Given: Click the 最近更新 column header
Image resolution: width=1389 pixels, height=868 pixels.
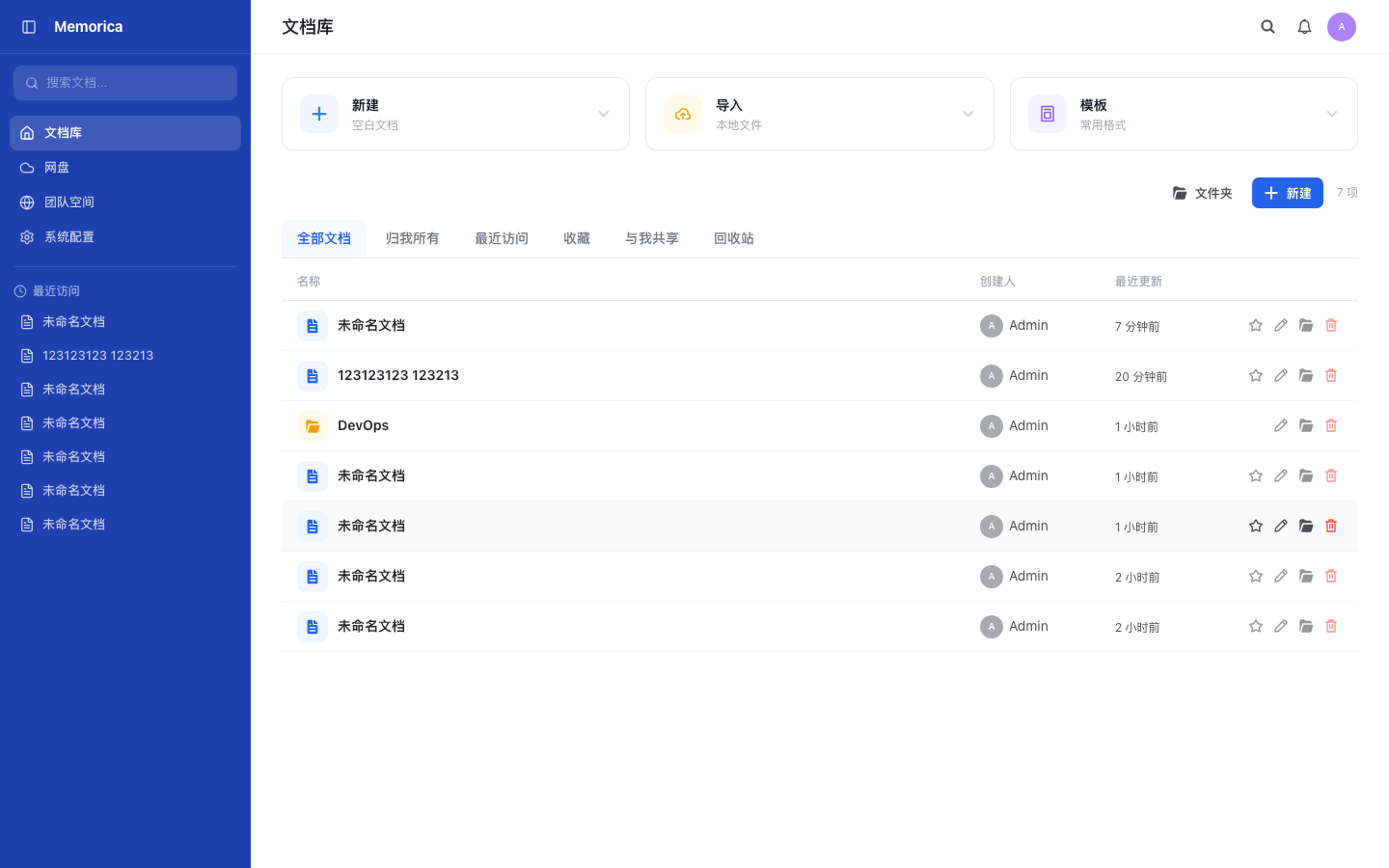Looking at the screenshot, I should pyautogui.click(x=1138, y=282).
